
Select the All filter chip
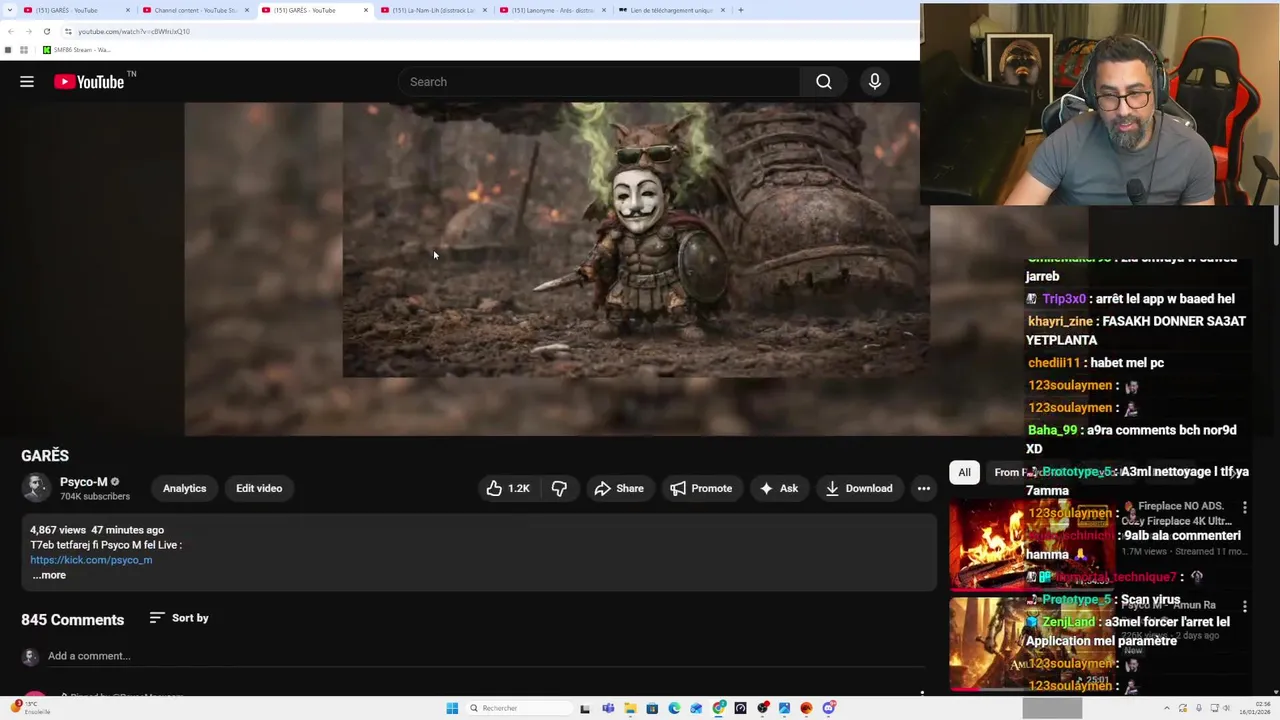(x=964, y=472)
